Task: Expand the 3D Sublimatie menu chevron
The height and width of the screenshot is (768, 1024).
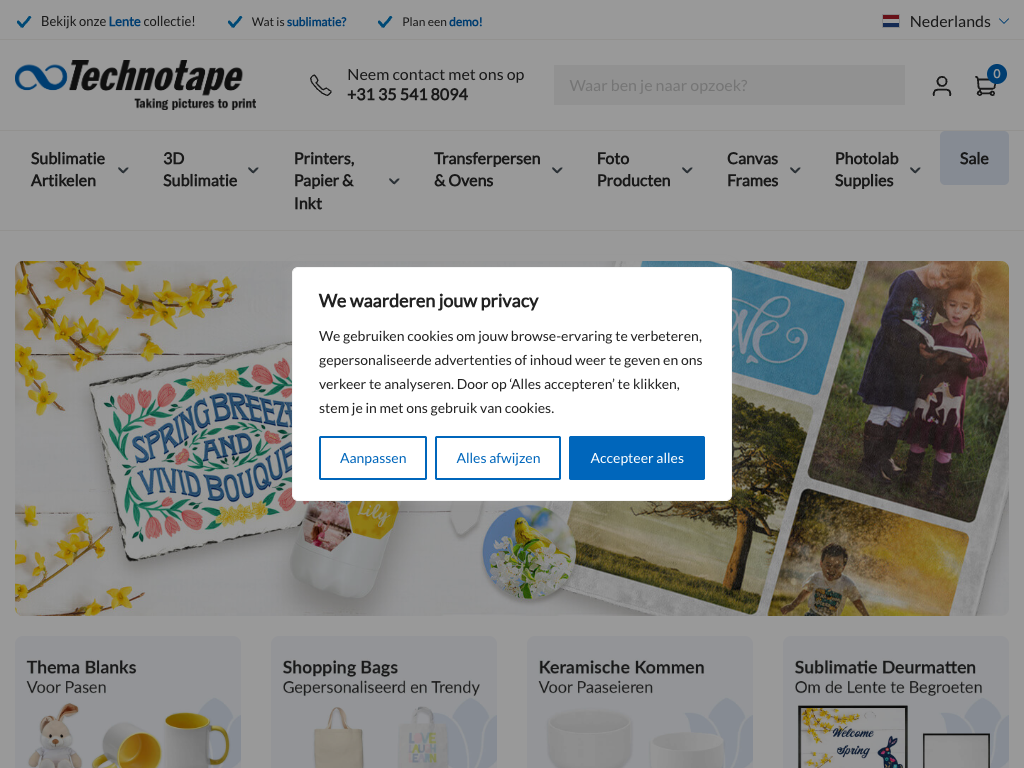Action: [253, 170]
